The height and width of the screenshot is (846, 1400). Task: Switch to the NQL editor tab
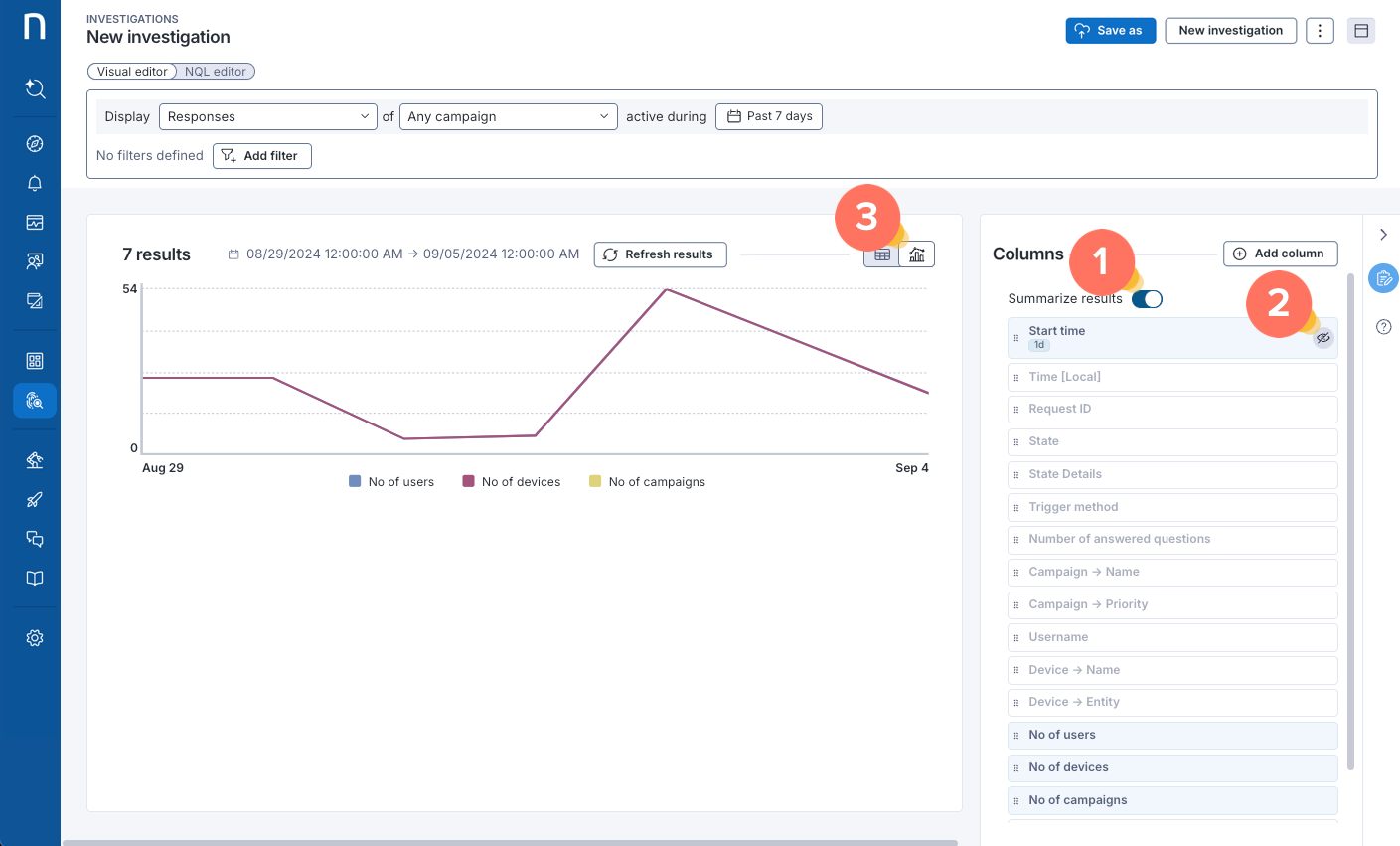215,71
